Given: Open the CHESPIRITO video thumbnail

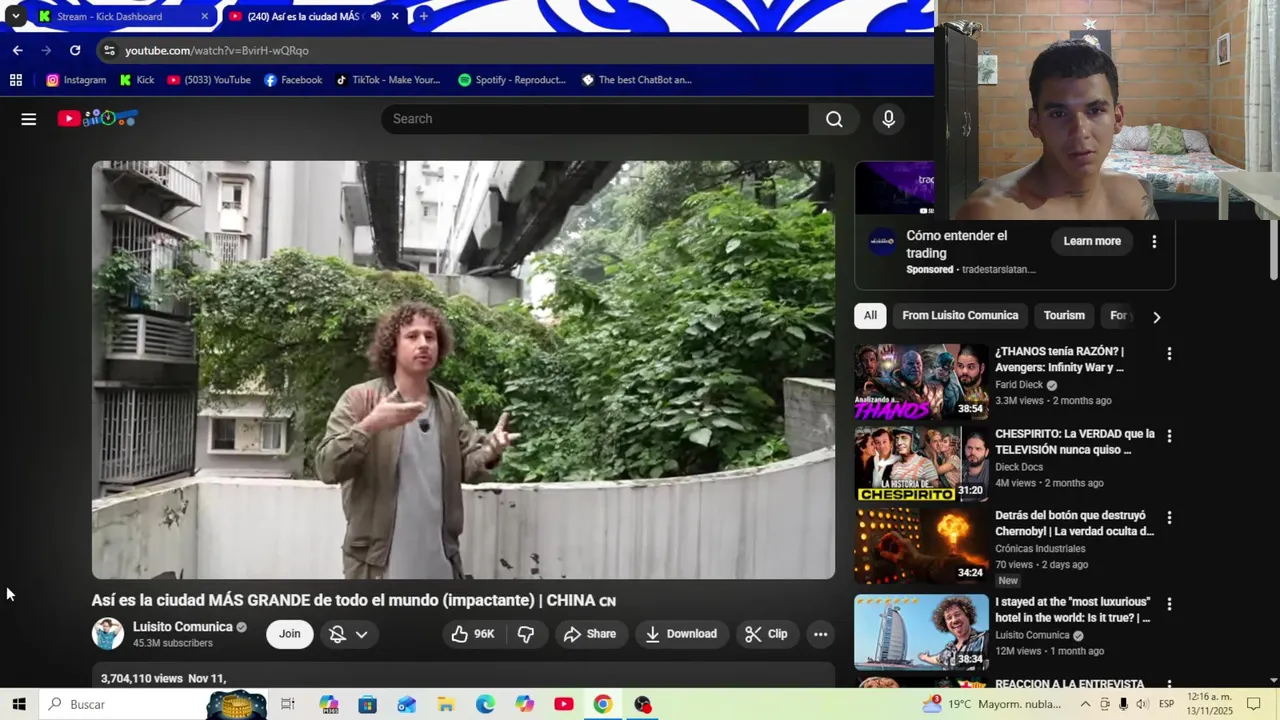Looking at the screenshot, I should (921, 464).
